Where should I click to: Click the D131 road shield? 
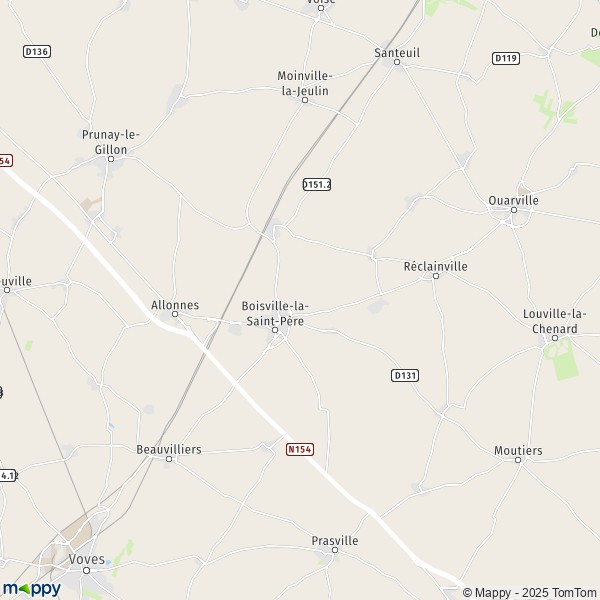[405, 375]
